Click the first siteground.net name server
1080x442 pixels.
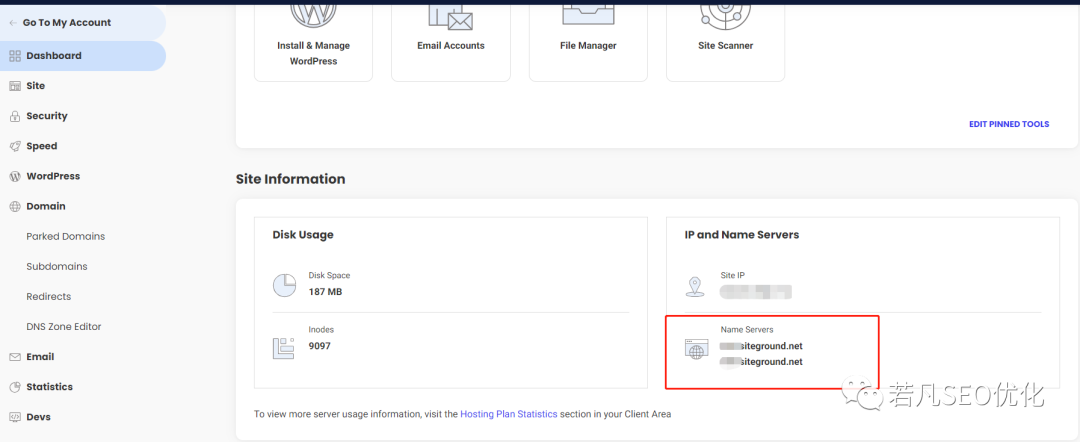coord(761,346)
